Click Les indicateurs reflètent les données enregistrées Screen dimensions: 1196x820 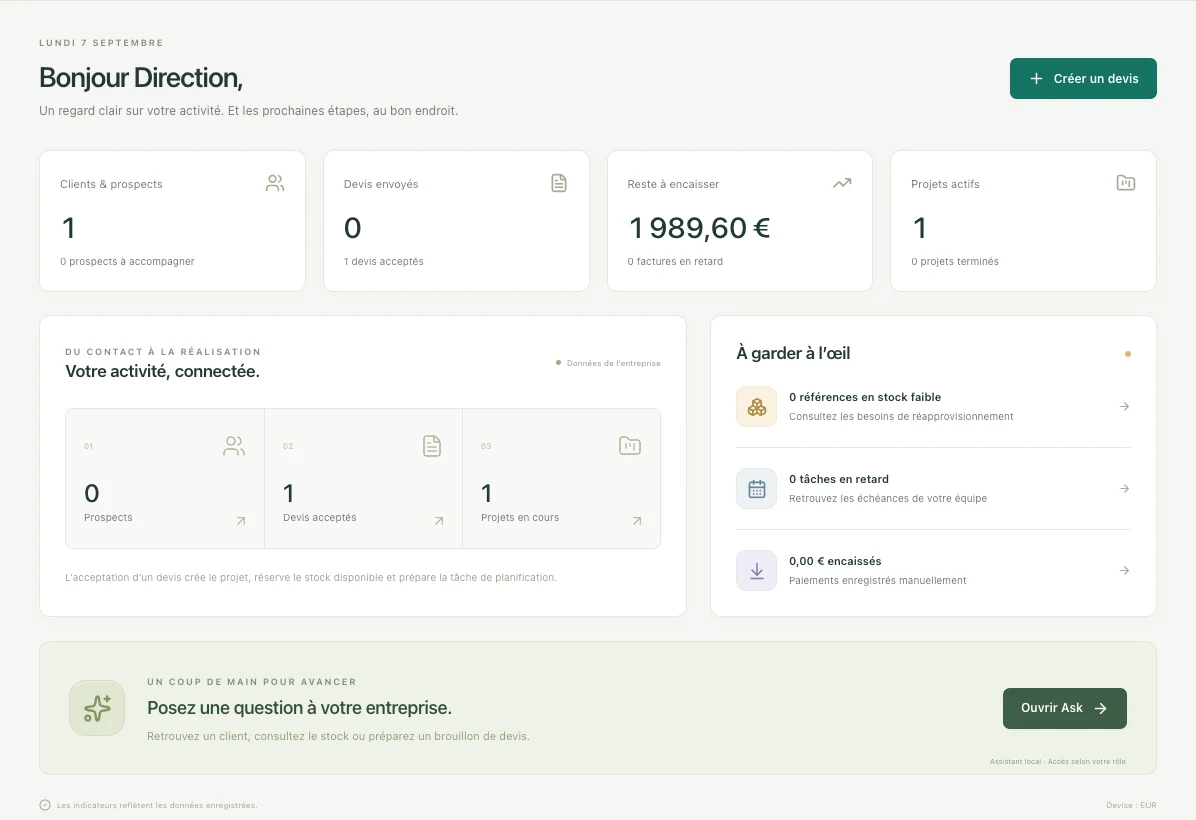click(x=156, y=806)
